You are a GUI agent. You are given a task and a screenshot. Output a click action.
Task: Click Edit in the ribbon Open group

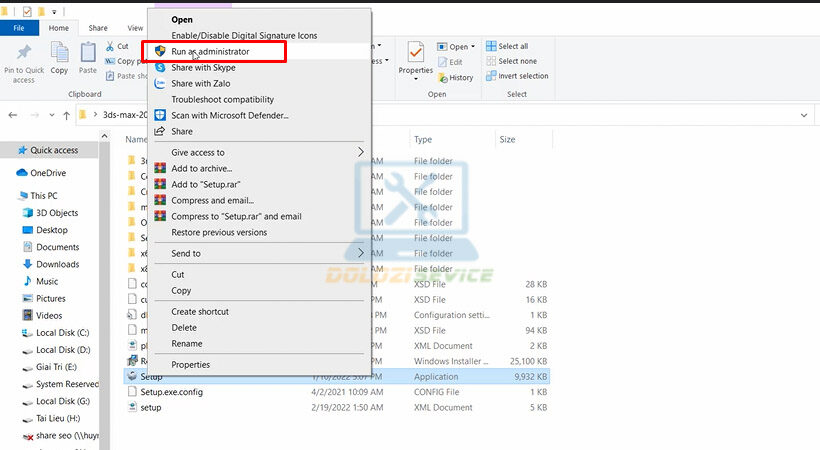(x=450, y=62)
